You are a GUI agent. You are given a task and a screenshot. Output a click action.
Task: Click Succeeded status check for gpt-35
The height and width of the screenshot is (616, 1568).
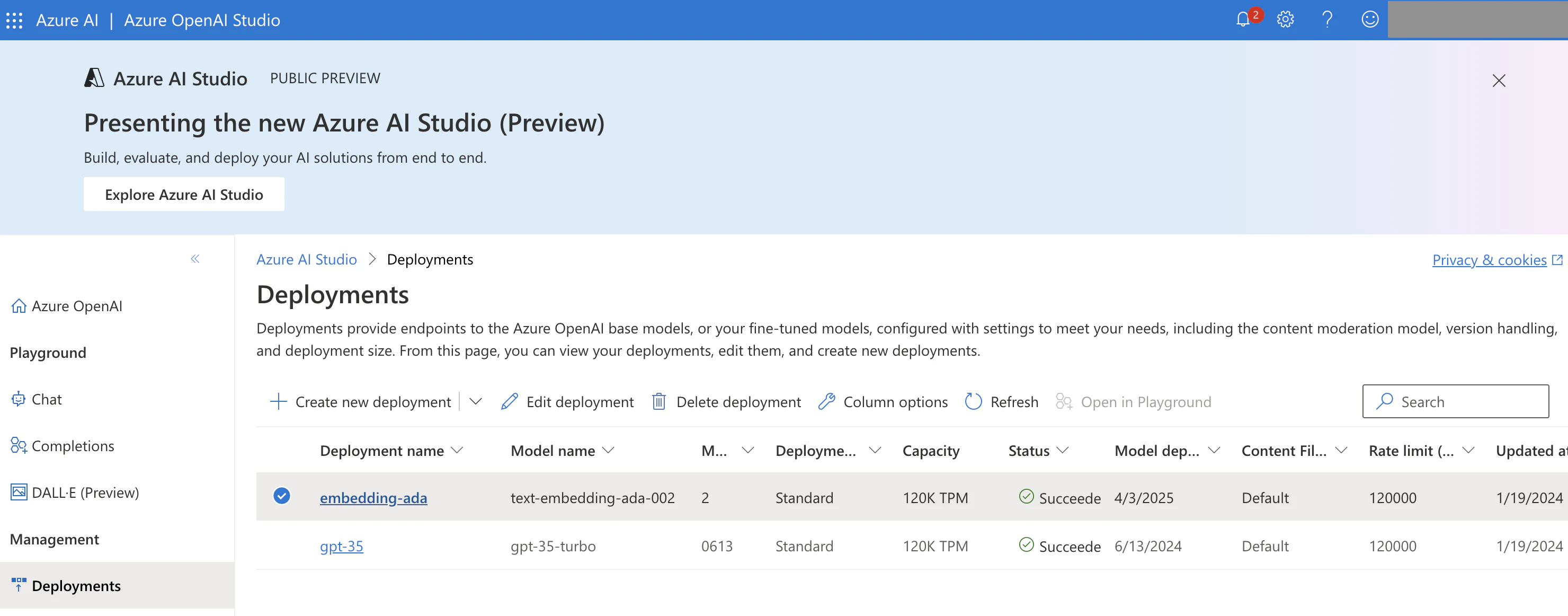tap(1026, 545)
